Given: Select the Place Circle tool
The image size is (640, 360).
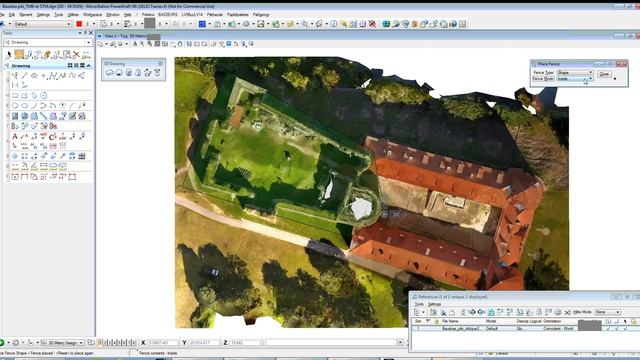Looking at the screenshot, I should [x=15, y=106].
